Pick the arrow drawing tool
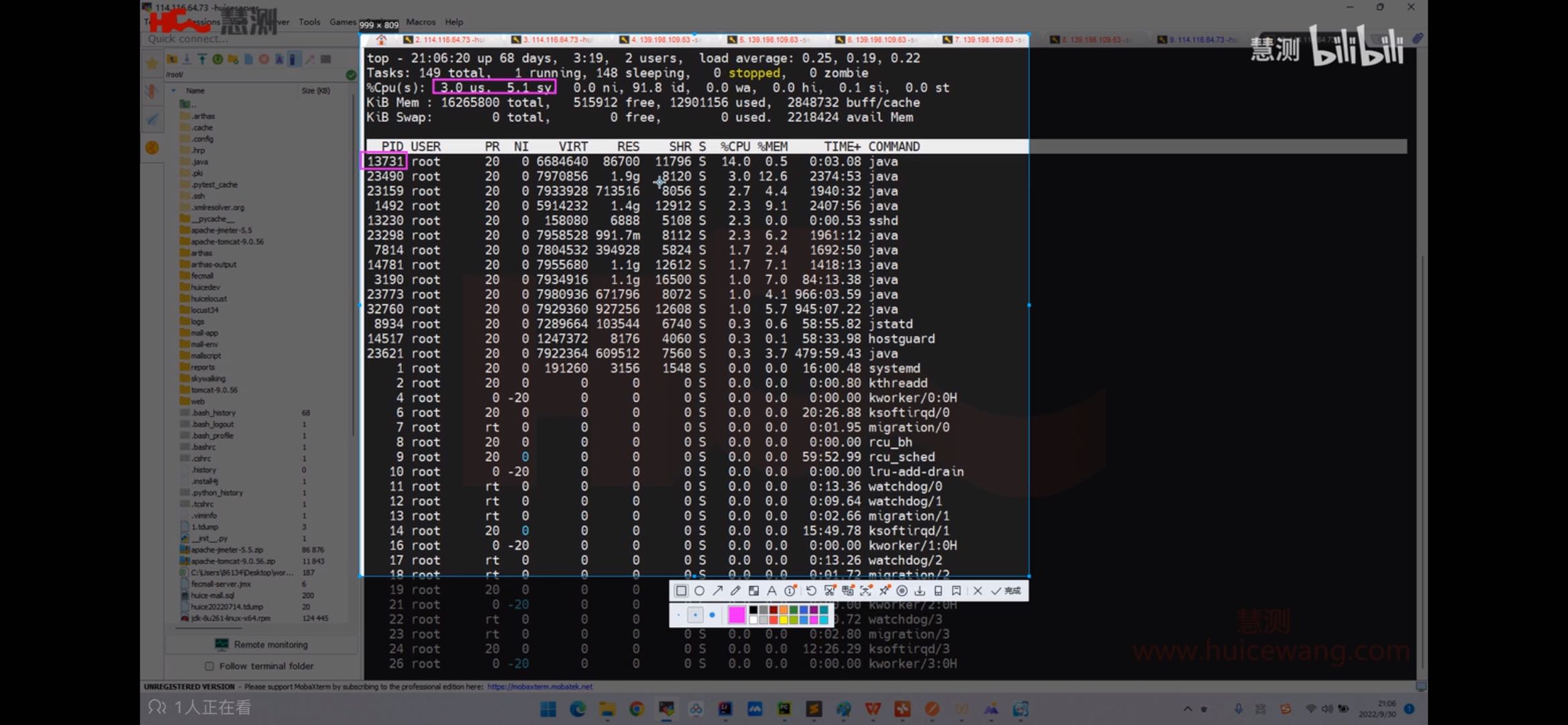Image resolution: width=1568 pixels, height=725 pixels. point(717,591)
